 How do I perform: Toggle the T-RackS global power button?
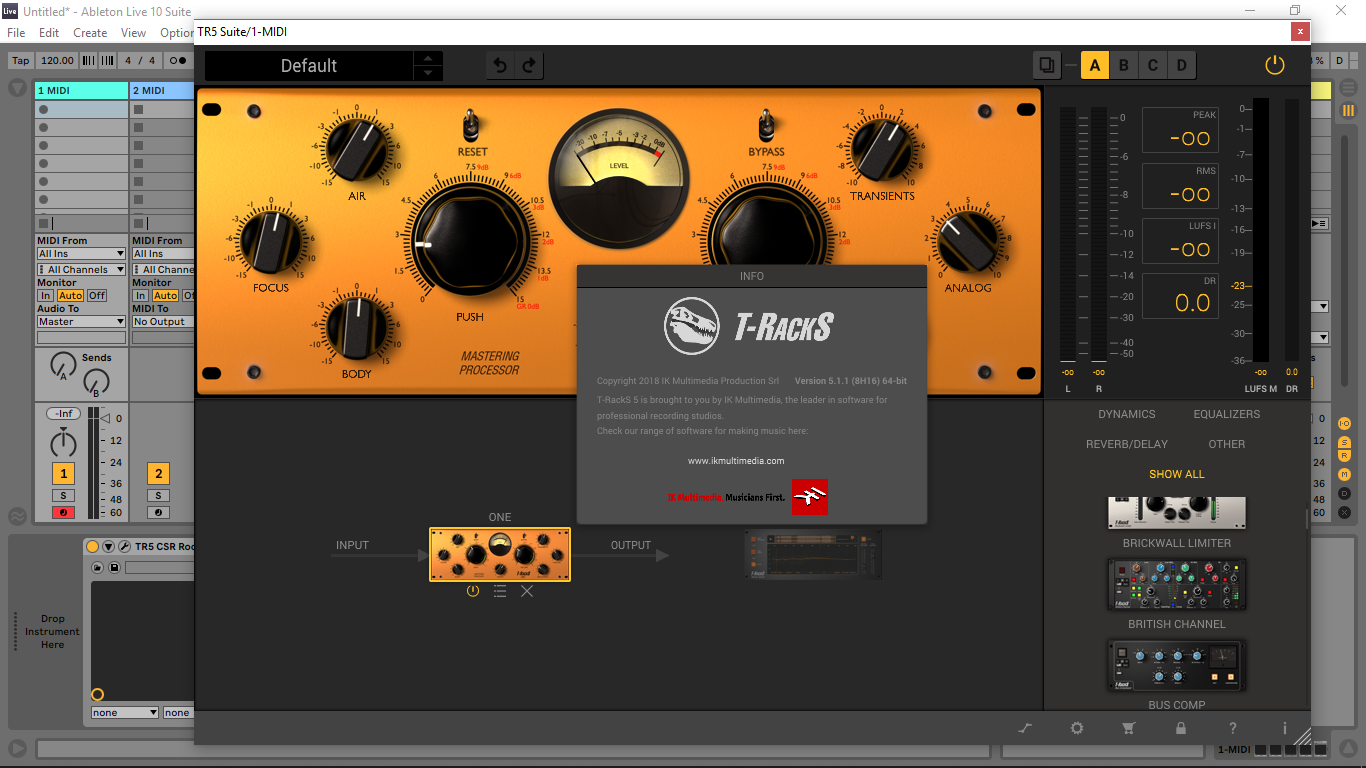[1274, 66]
